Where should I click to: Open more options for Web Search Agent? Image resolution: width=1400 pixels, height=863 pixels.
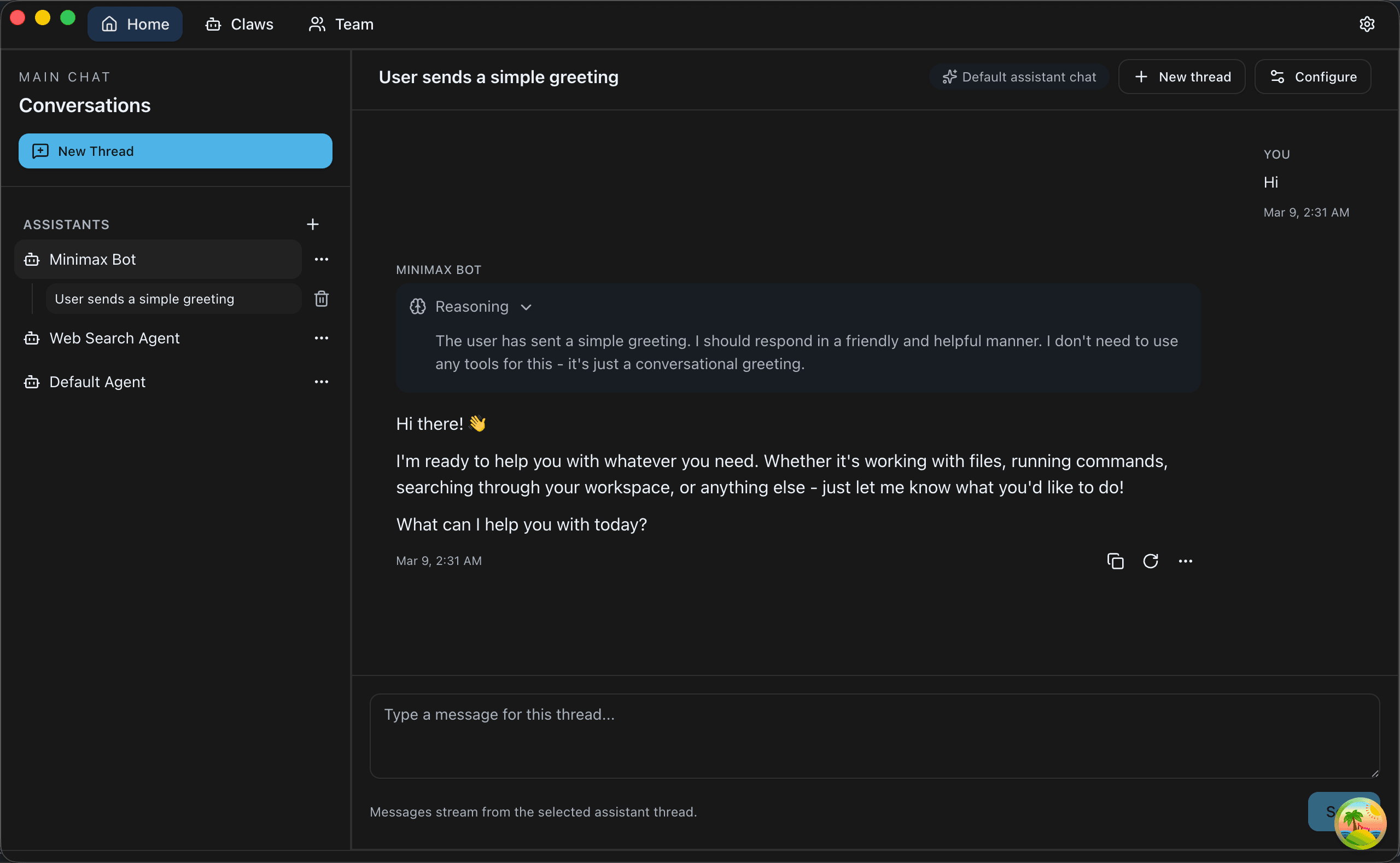(x=322, y=337)
